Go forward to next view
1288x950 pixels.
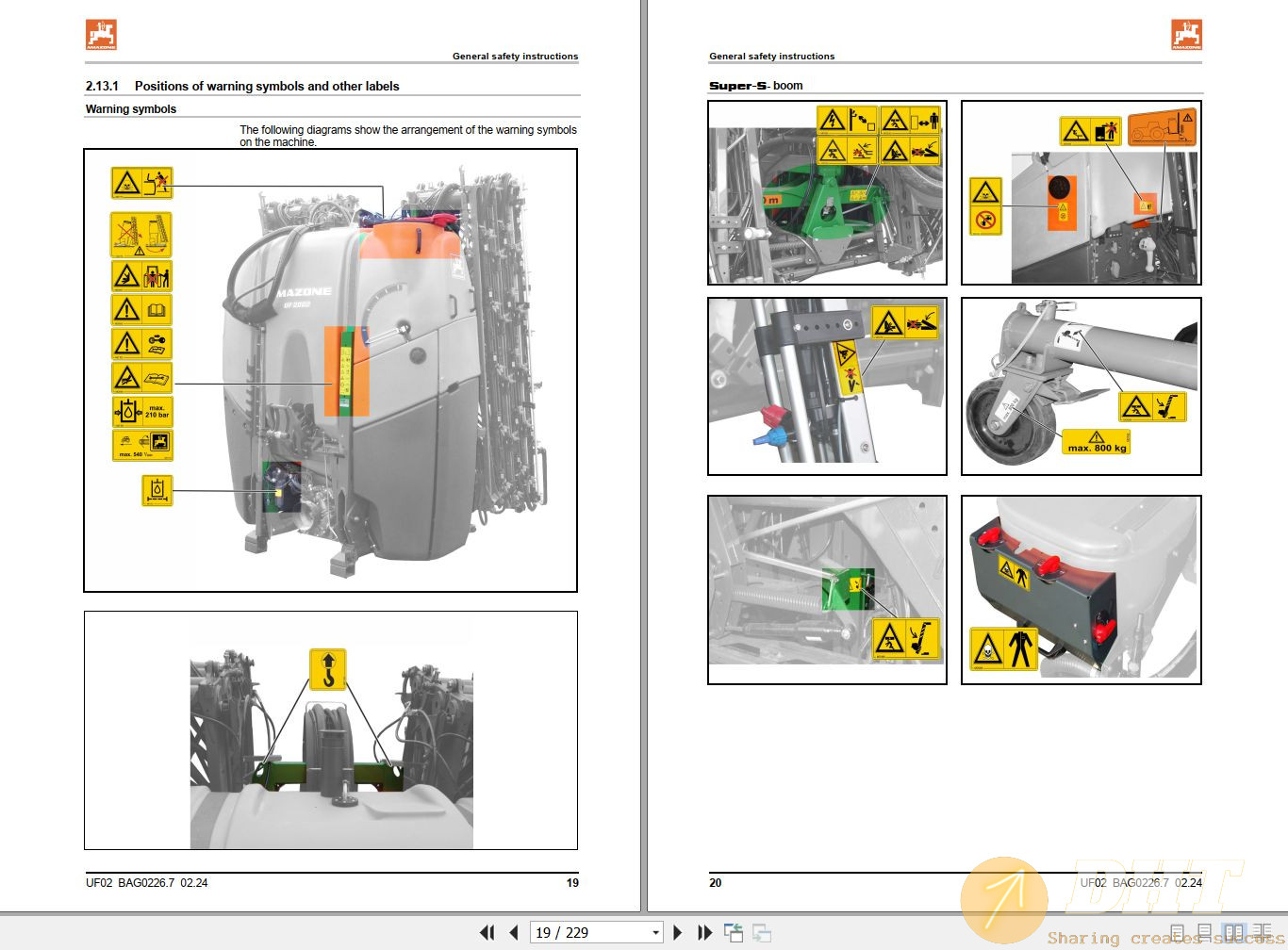click(762, 933)
